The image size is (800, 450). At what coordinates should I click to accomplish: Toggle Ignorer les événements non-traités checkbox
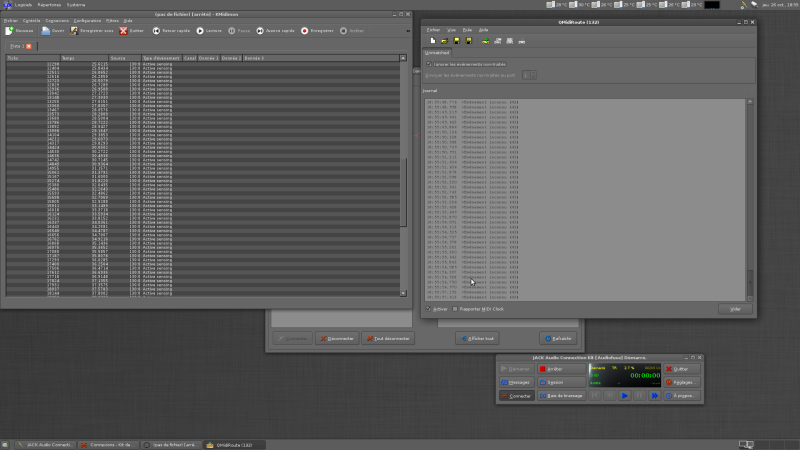430,64
